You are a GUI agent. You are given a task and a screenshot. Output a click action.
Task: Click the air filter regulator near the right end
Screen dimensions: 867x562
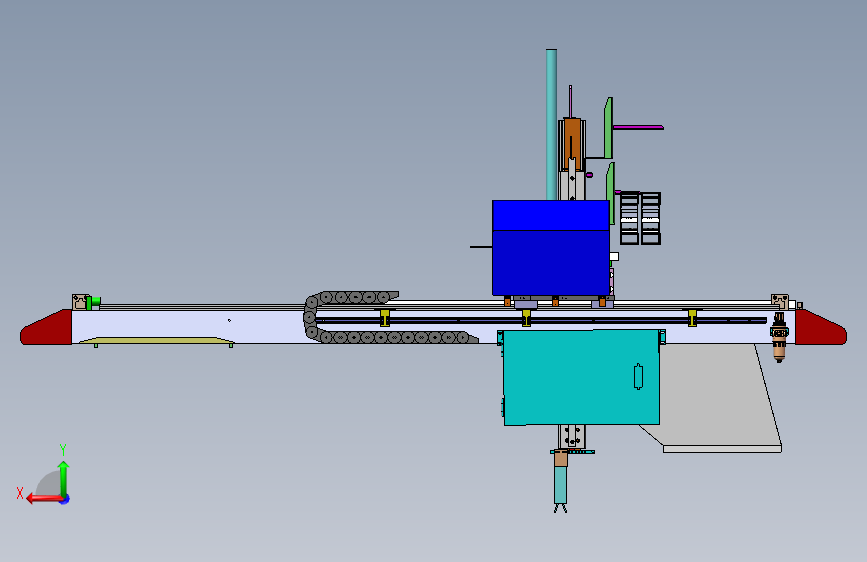pos(779,337)
